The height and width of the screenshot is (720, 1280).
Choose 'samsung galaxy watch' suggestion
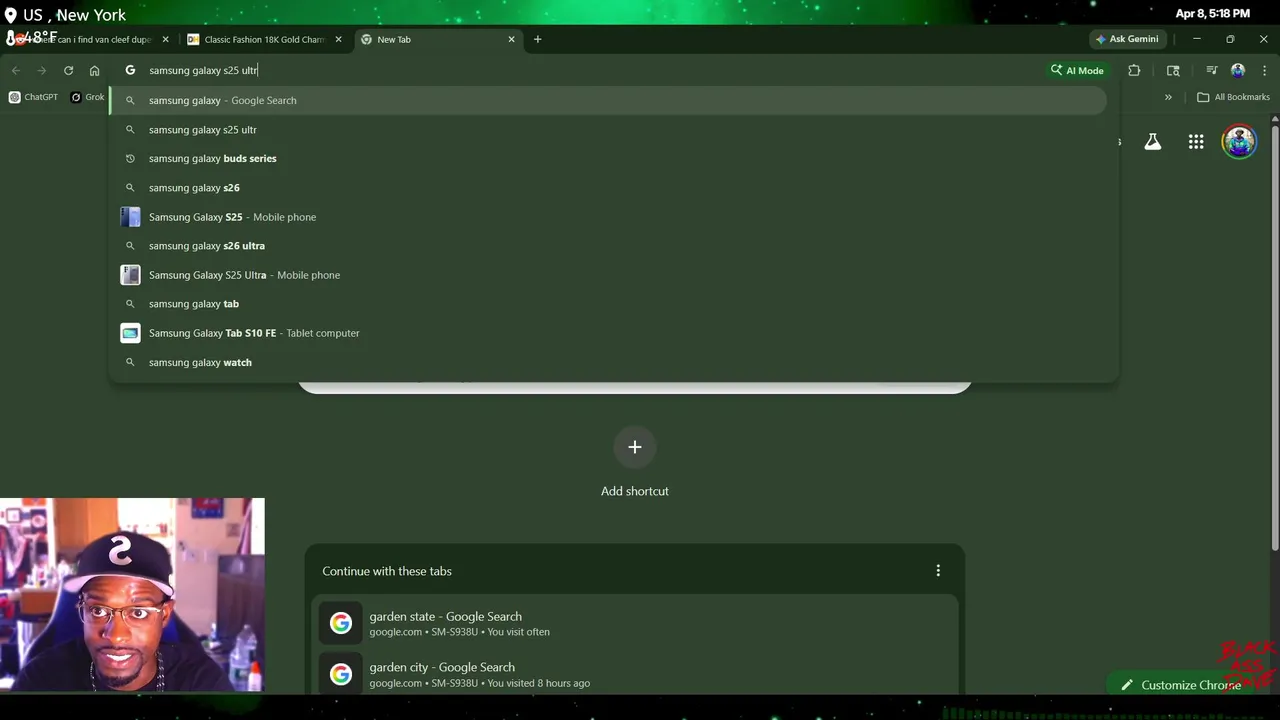click(x=608, y=362)
